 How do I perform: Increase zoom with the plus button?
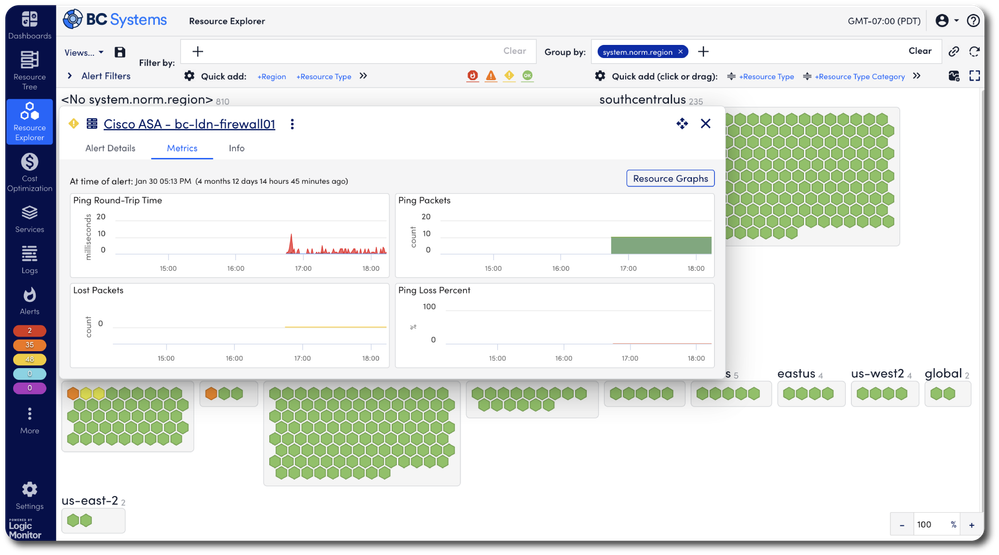[x=972, y=525]
